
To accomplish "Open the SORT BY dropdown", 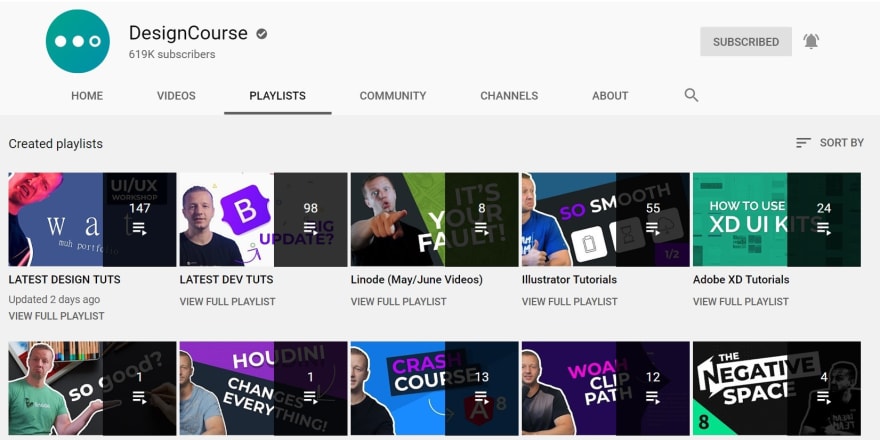I will pyautogui.click(x=829, y=143).
